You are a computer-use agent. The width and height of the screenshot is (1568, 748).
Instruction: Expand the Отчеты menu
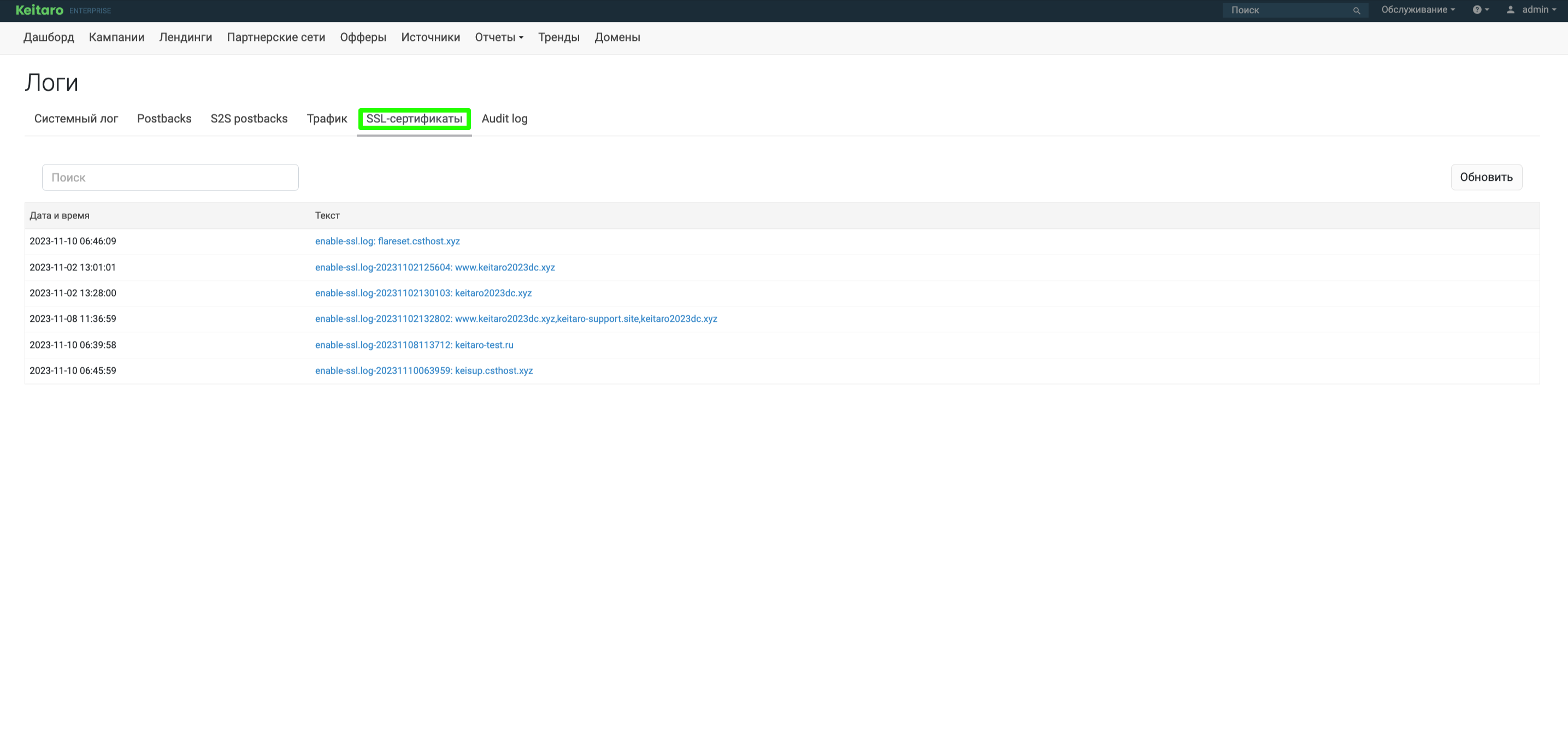498,37
